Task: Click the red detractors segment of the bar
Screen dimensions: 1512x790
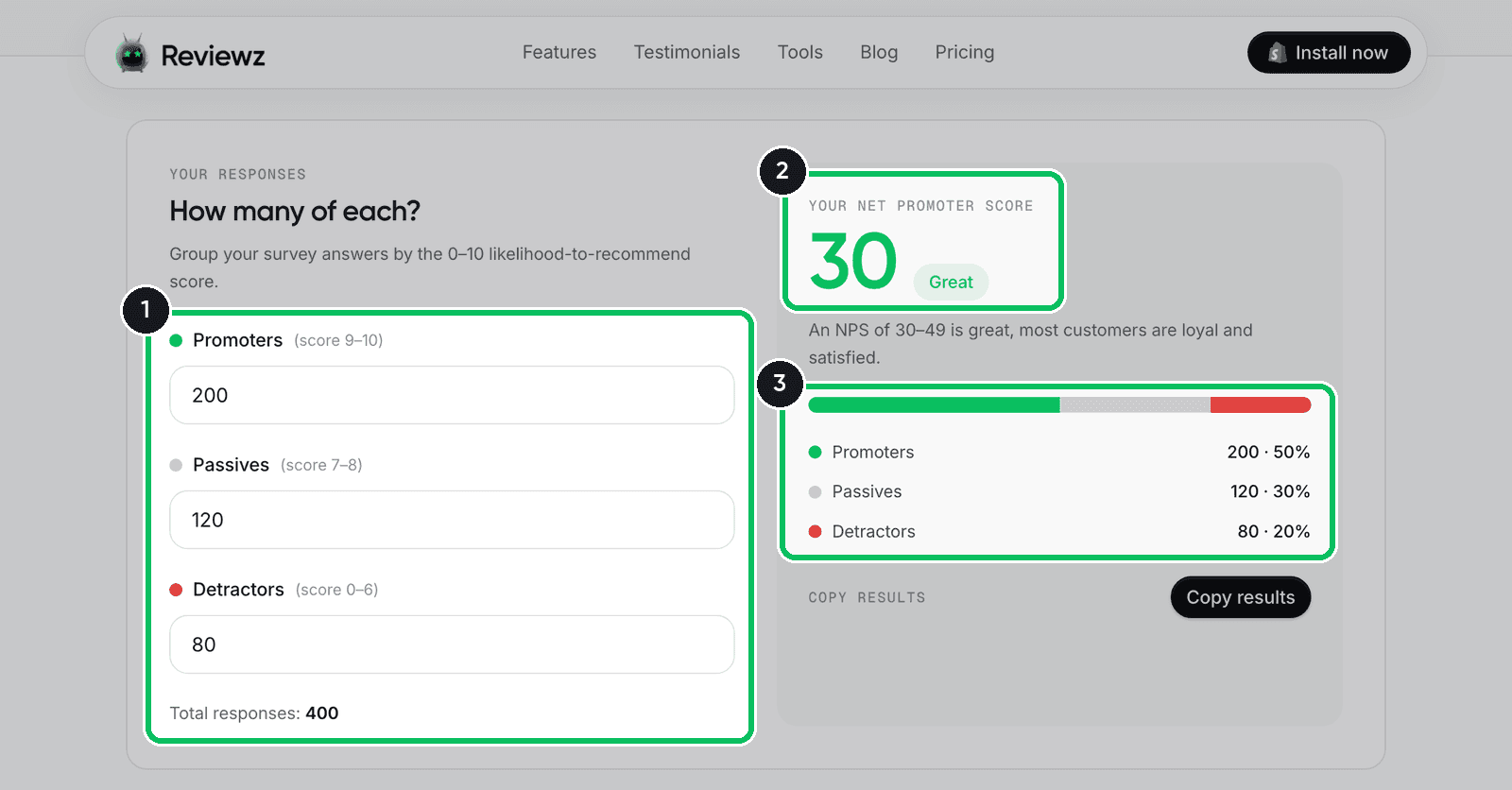Action: 1261,405
